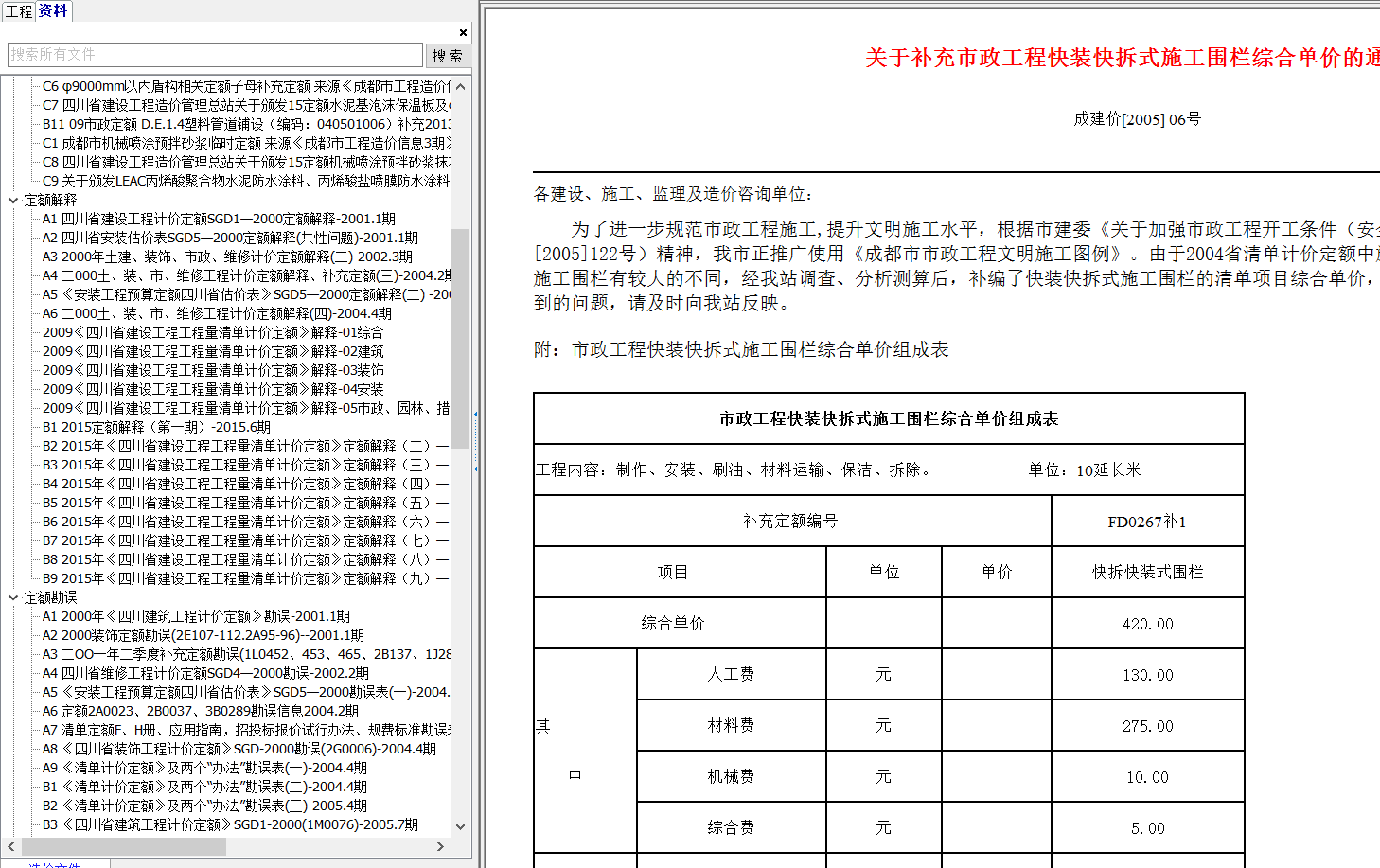Open B1 2015定额解释（第一期）-2015.6期
1380x868 pixels.
tap(156, 427)
